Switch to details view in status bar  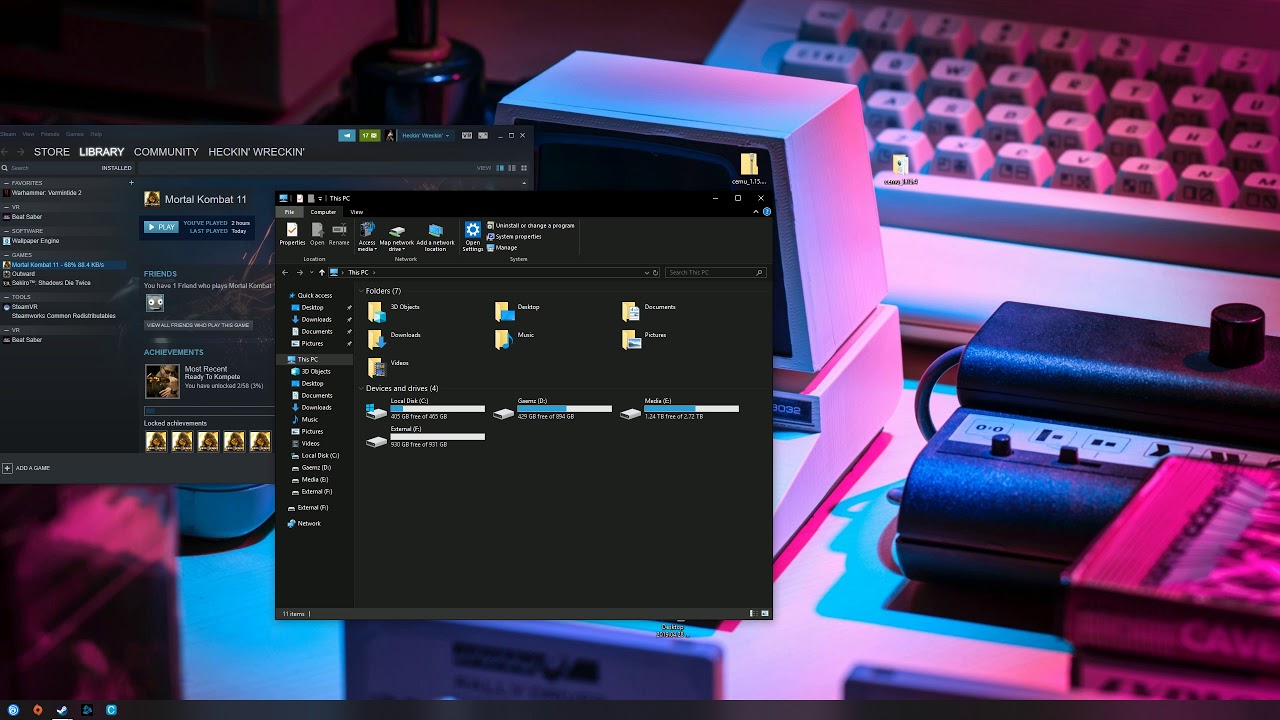pos(752,613)
